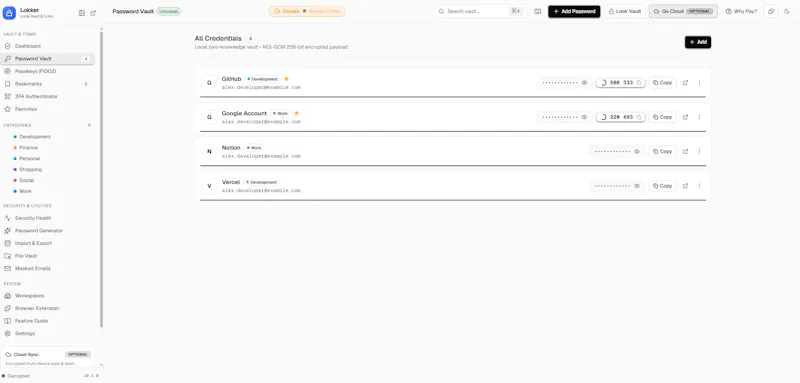This screenshot has height=383, width=800.
Task: Click the pop-out window icon beside Lokker
Action: click(x=93, y=13)
